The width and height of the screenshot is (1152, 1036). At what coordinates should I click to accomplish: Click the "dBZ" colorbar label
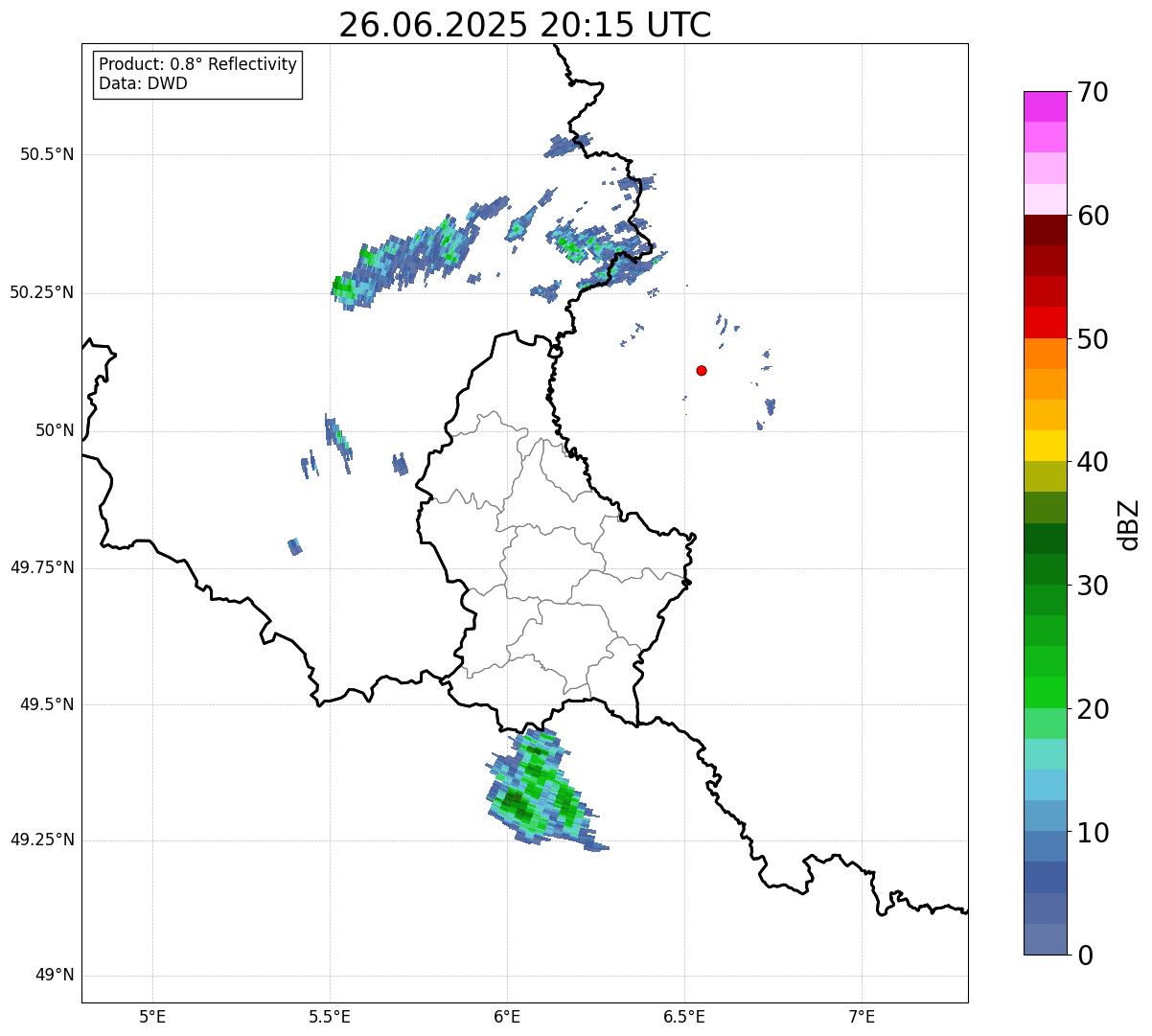pos(1129,523)
